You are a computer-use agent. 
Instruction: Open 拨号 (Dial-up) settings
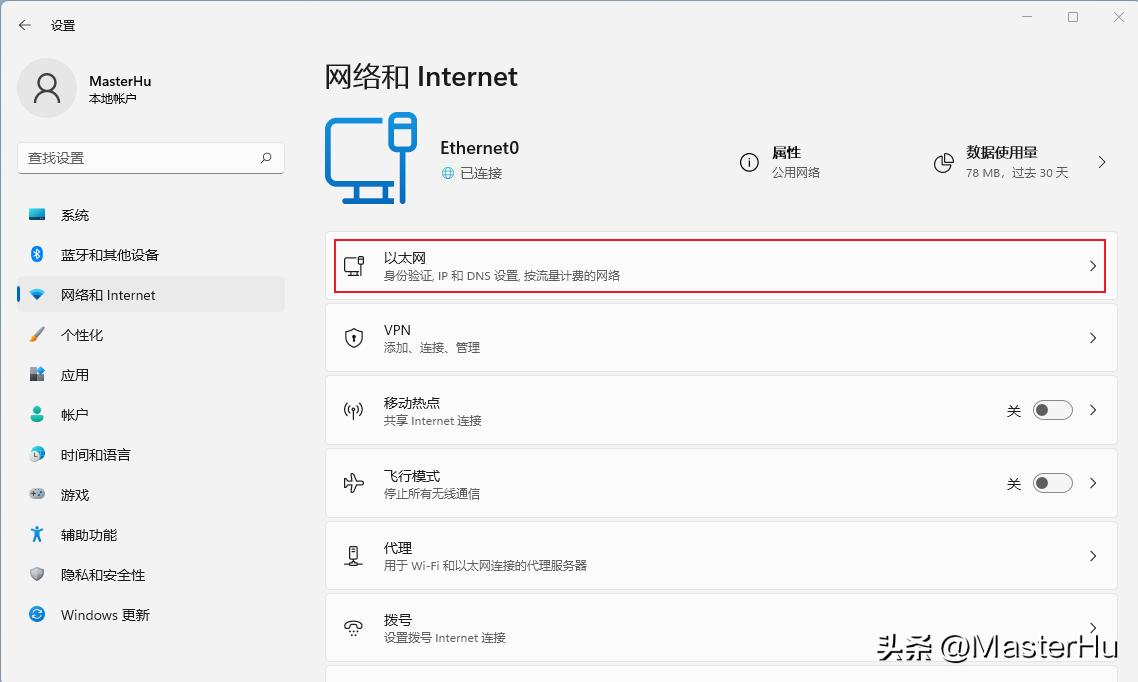(x=720, y=627)
